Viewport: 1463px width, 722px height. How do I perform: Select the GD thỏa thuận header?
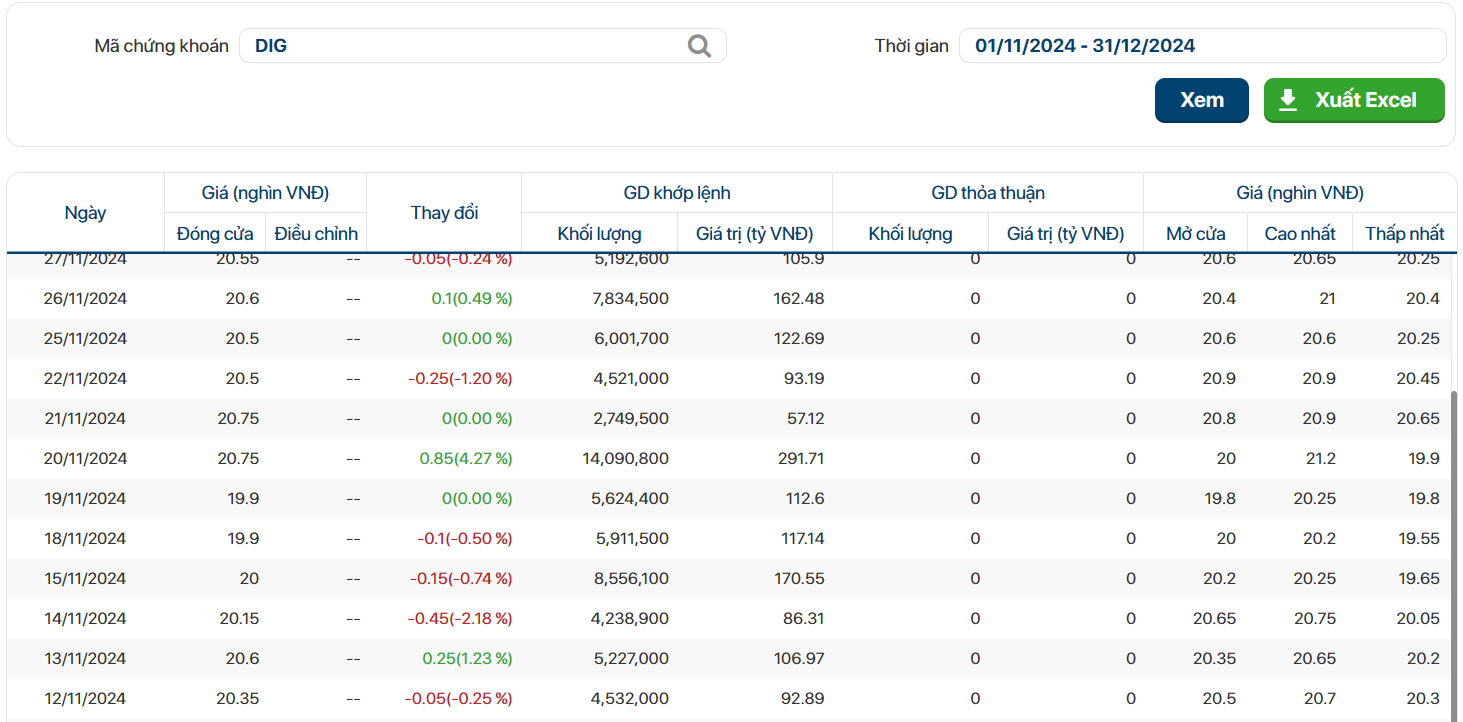click(987, 193)
